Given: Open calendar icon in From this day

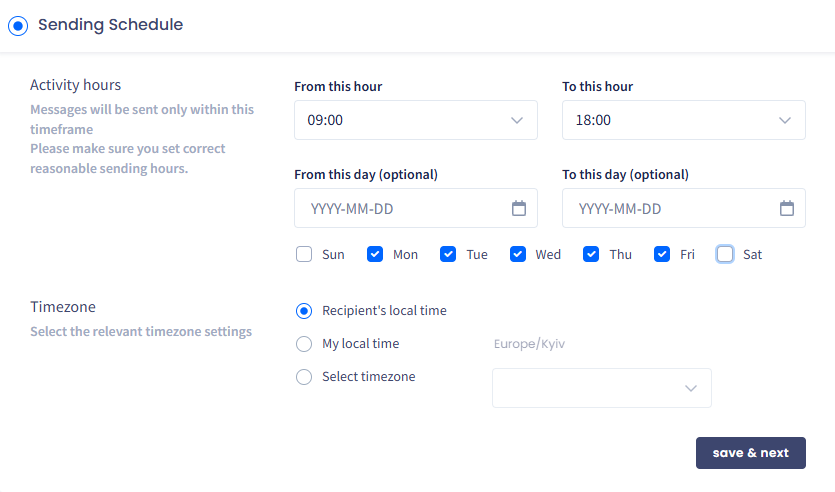Looking at the screenshot, I should tap(519, 208).
